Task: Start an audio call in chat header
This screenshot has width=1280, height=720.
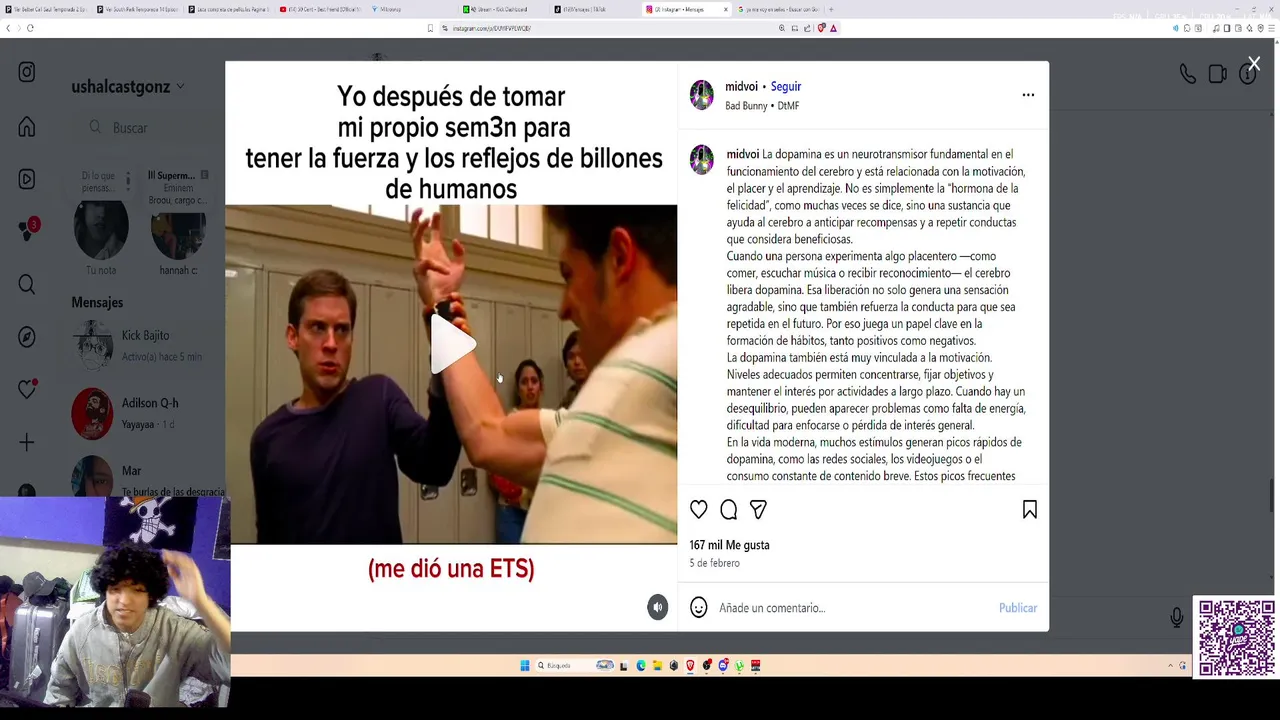Action: click(1187, 74)
